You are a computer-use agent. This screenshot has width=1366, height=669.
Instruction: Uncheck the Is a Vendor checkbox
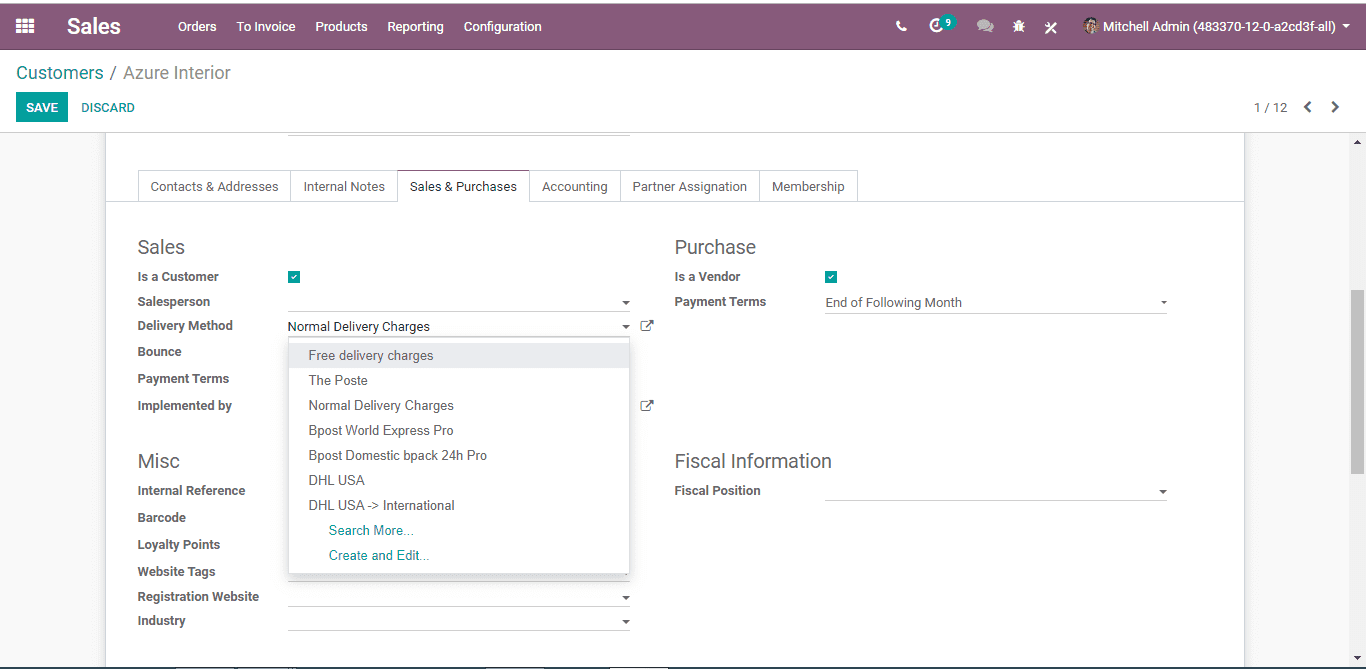click(x=831, y=277)
